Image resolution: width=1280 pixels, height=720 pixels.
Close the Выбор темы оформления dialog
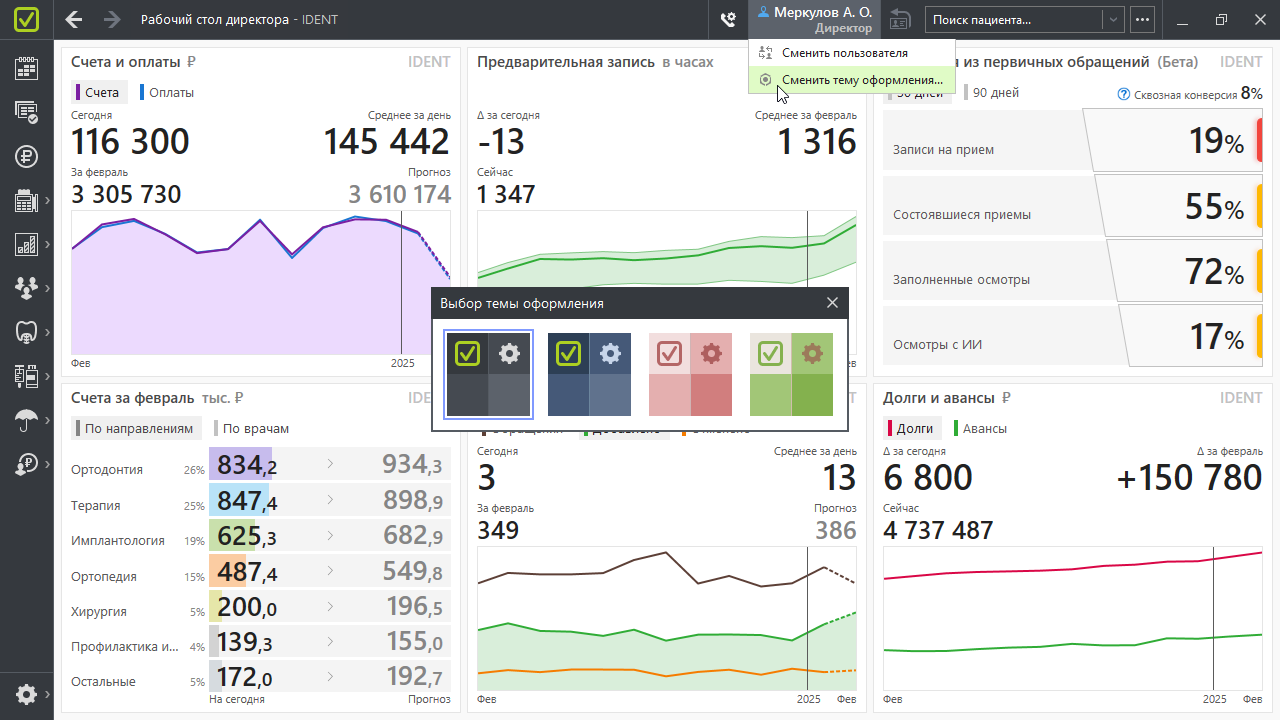832,303
